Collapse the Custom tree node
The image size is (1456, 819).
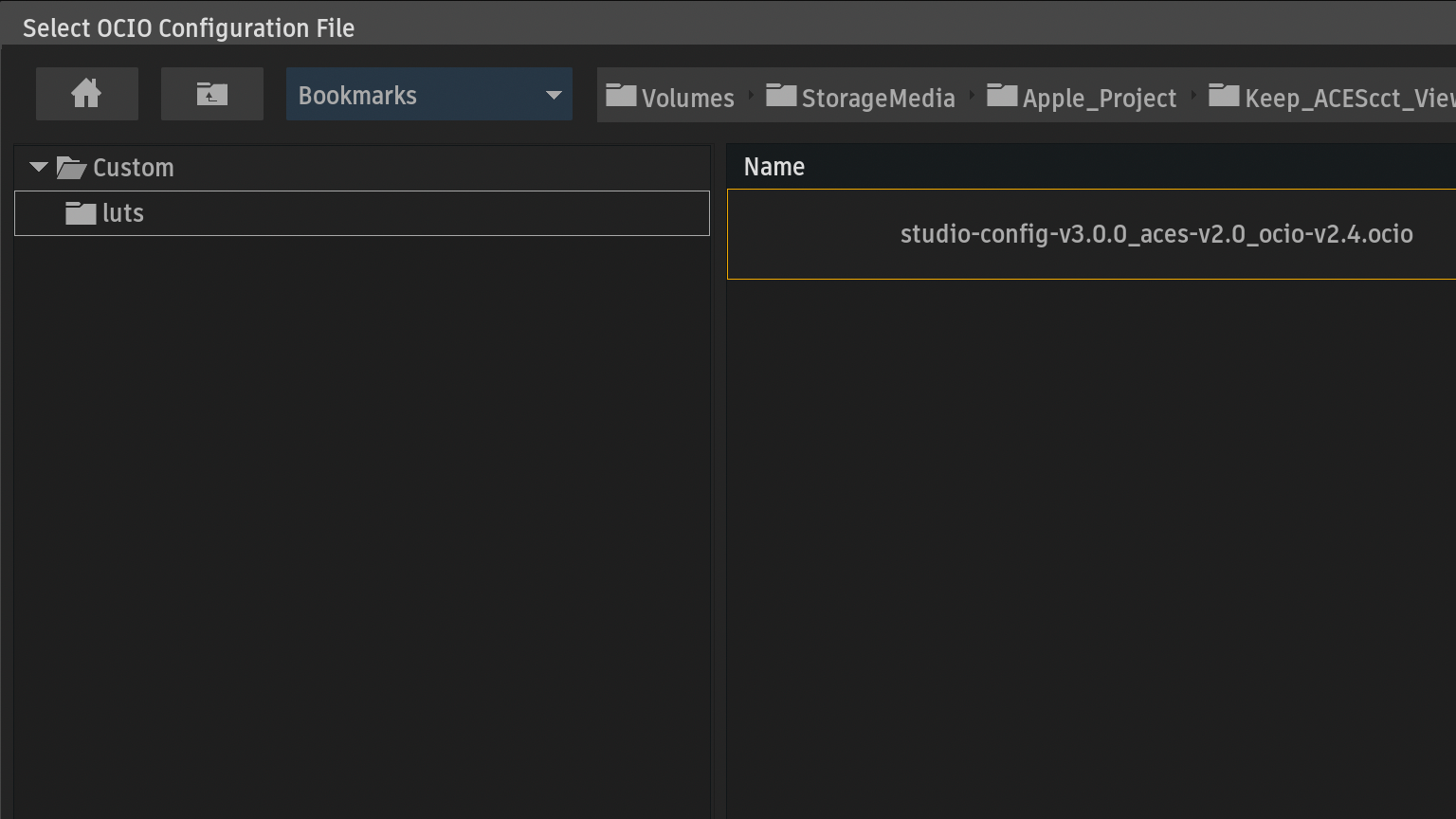coord(38,168)
